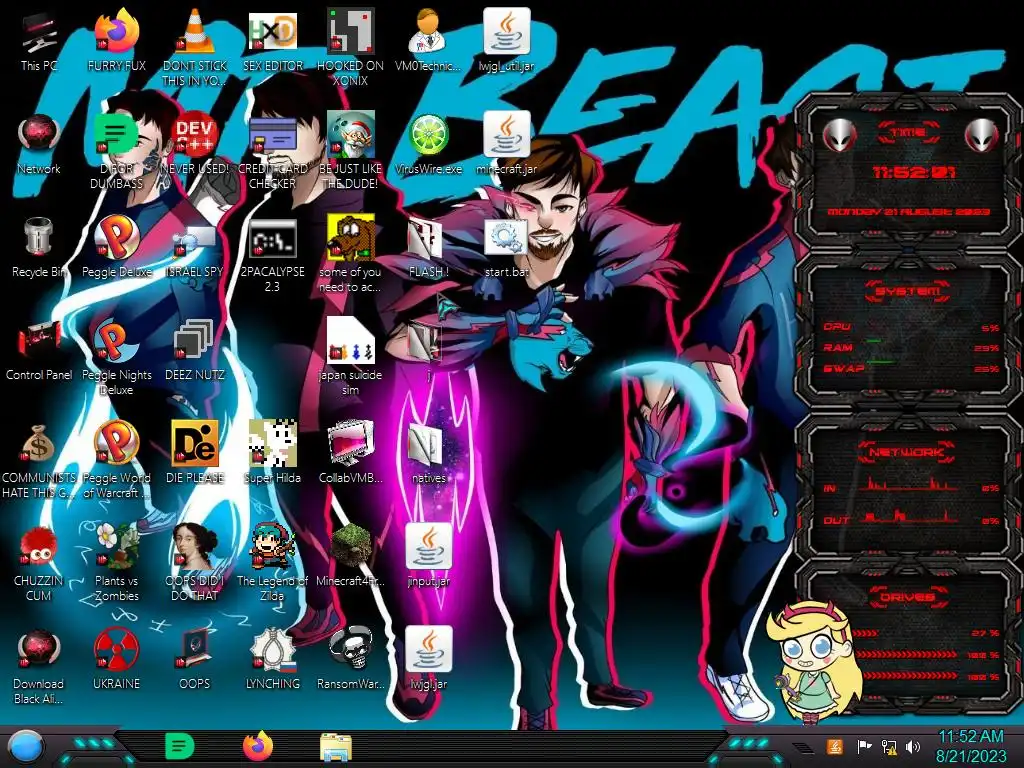Open the VLC cone icon labeled DONT STICK
This screenshot has height=768, width=1024.
pos(195,31)
